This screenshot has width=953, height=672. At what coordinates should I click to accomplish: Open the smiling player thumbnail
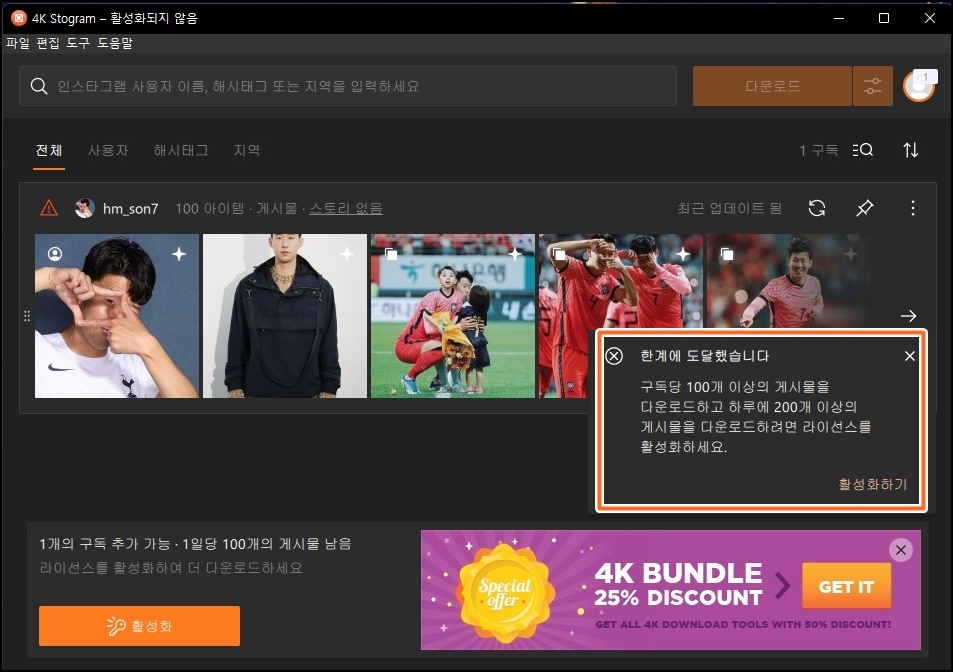point(788,283)
